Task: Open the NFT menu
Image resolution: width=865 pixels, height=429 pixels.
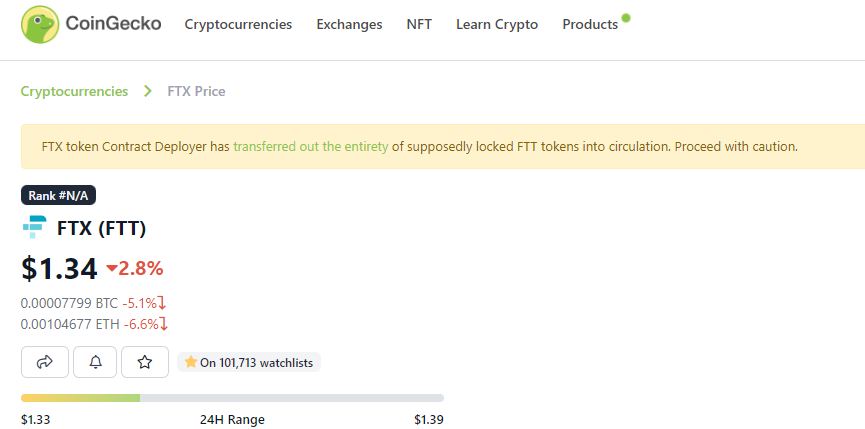Action: 419,24
